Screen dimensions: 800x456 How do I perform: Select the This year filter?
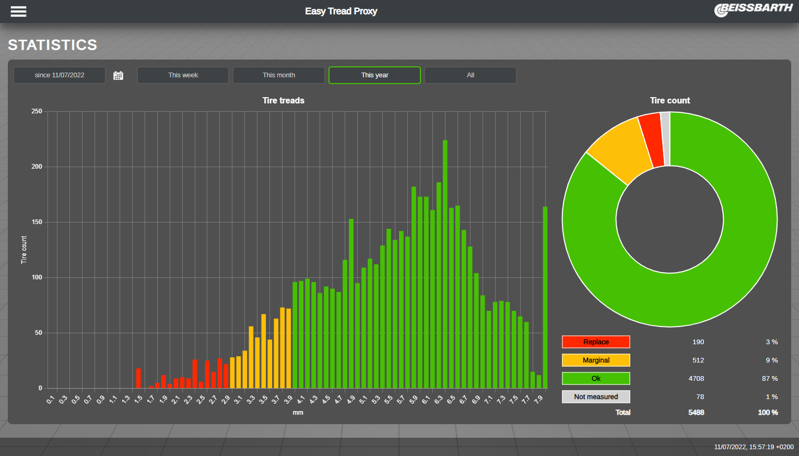(x=375, y=75)
